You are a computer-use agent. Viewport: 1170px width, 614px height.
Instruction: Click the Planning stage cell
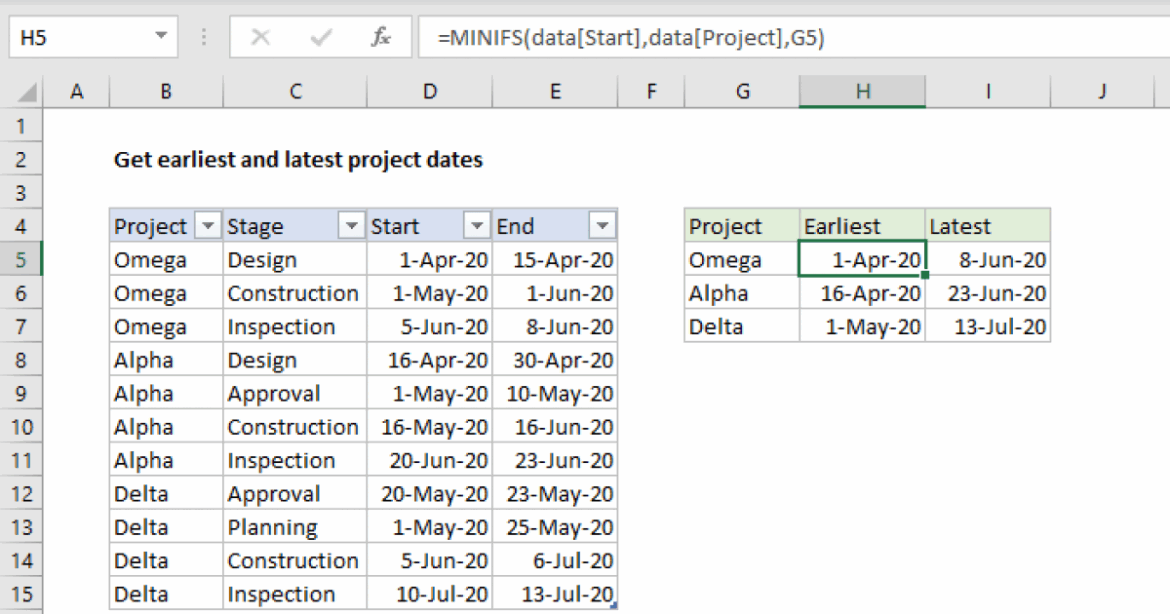(x=295, y=527)
